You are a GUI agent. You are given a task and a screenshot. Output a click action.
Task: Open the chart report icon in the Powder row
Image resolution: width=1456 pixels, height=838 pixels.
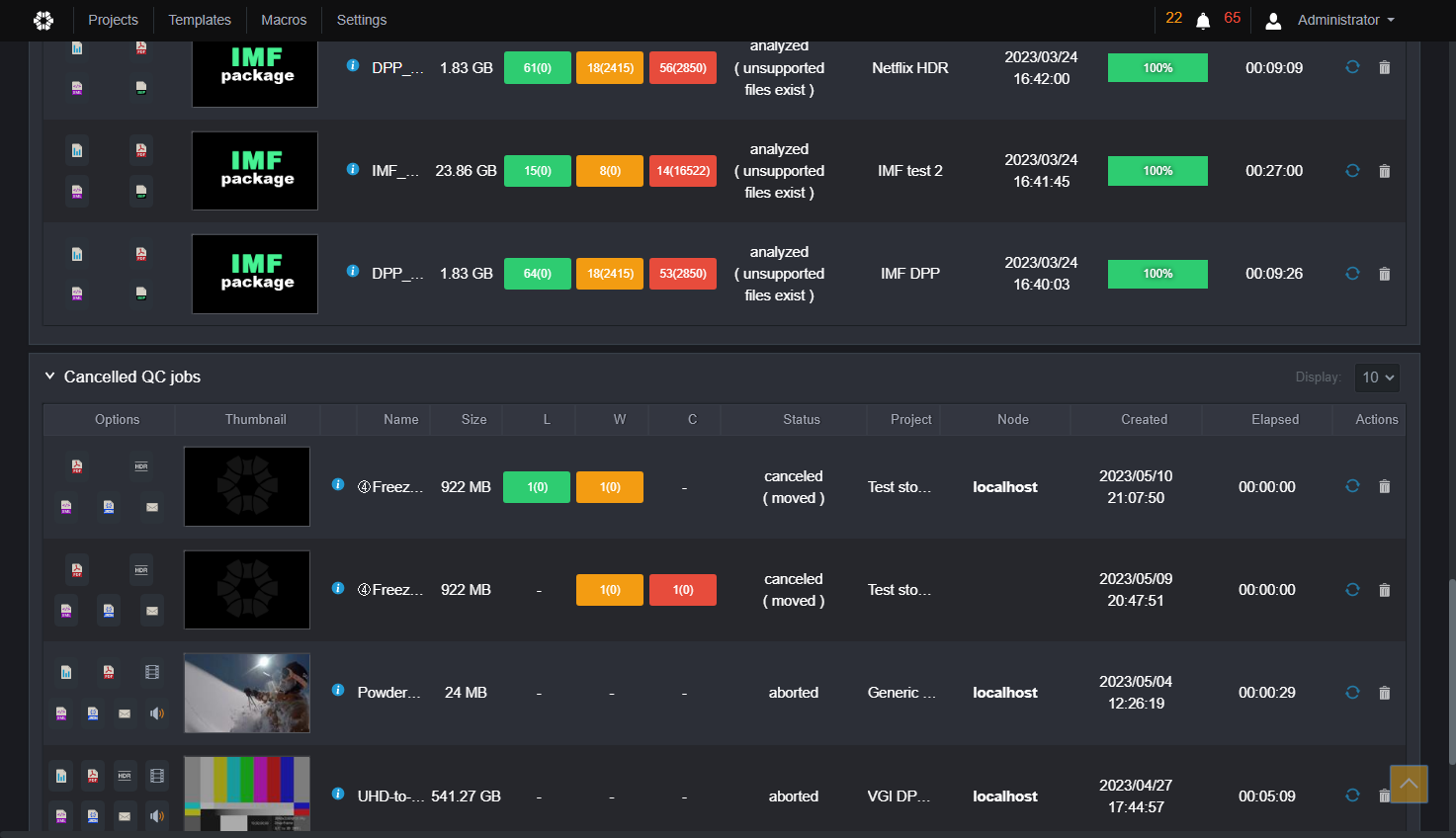pyautogui.click(x=66, y=672)
